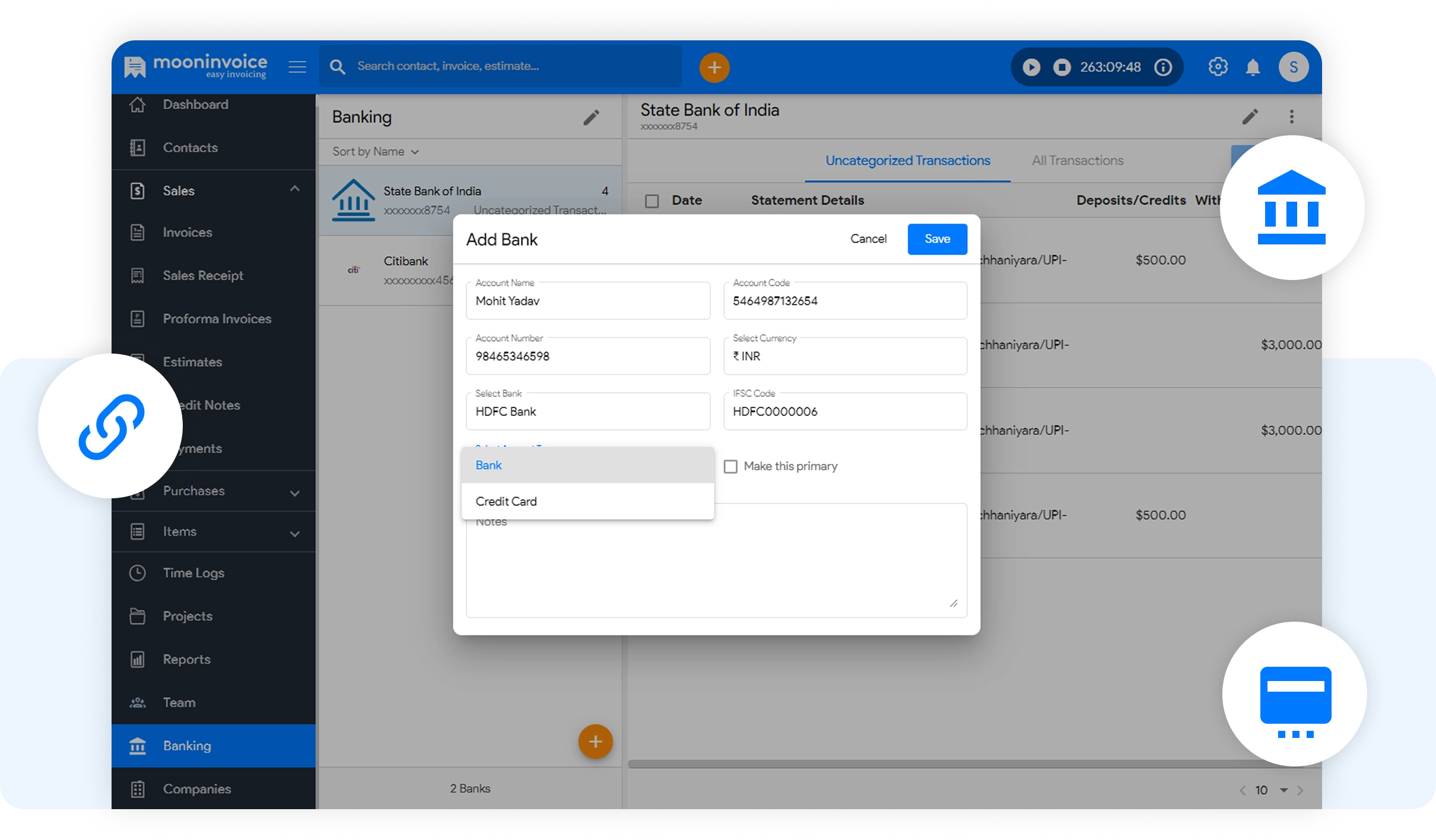Click the Save button in Add Bank

(x=937, y=239)
